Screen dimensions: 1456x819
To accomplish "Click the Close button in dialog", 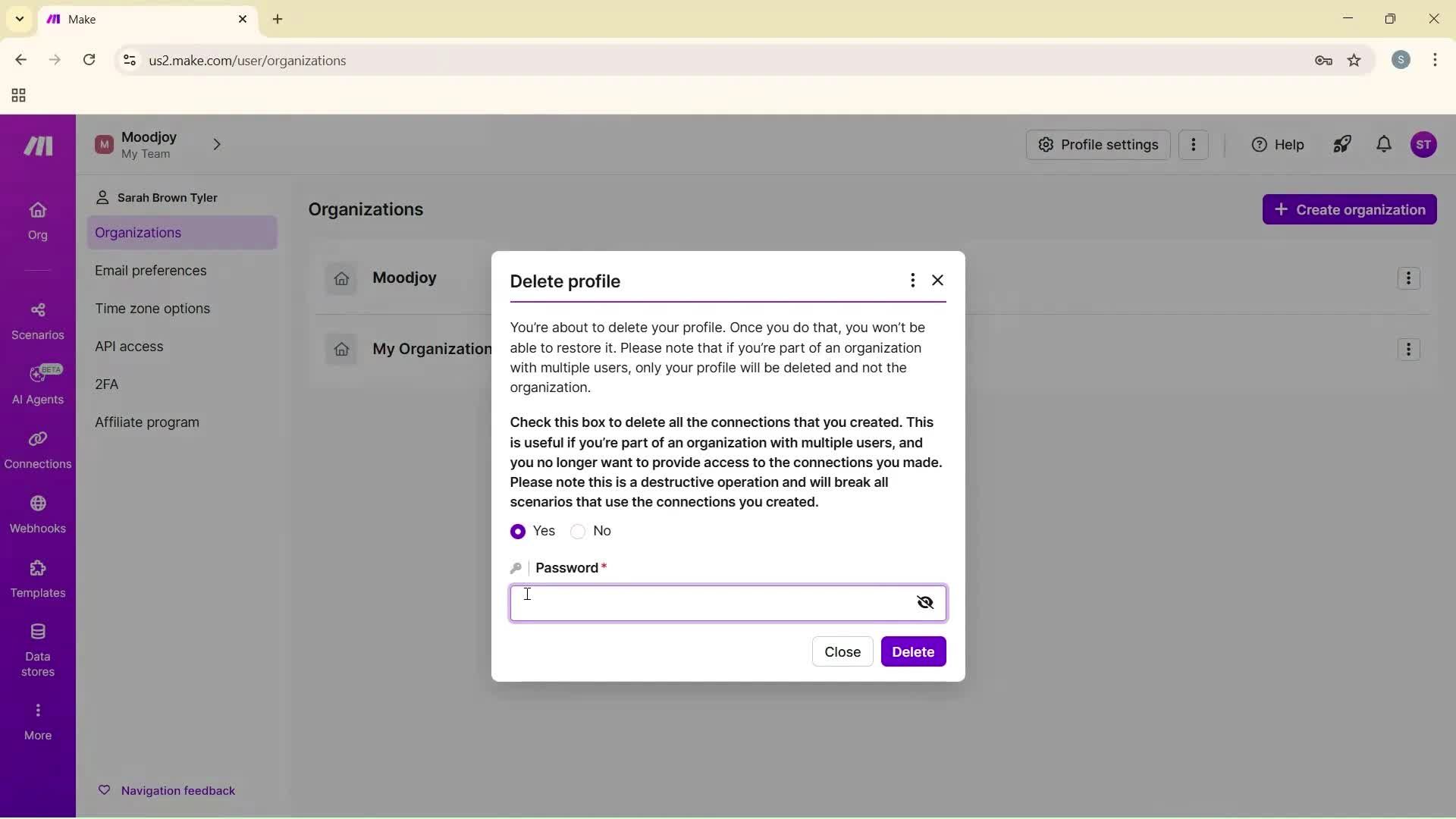I will (842, 652).
